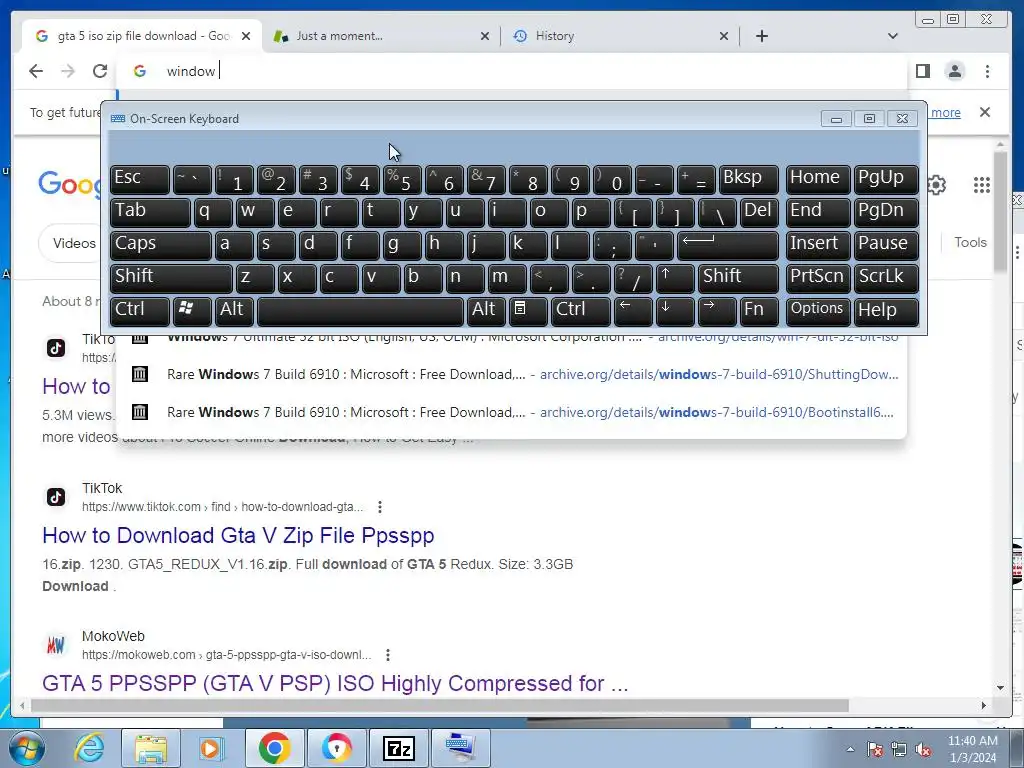
Task: Open the 7-Zip taskbar icon
Action: point(398,748)
